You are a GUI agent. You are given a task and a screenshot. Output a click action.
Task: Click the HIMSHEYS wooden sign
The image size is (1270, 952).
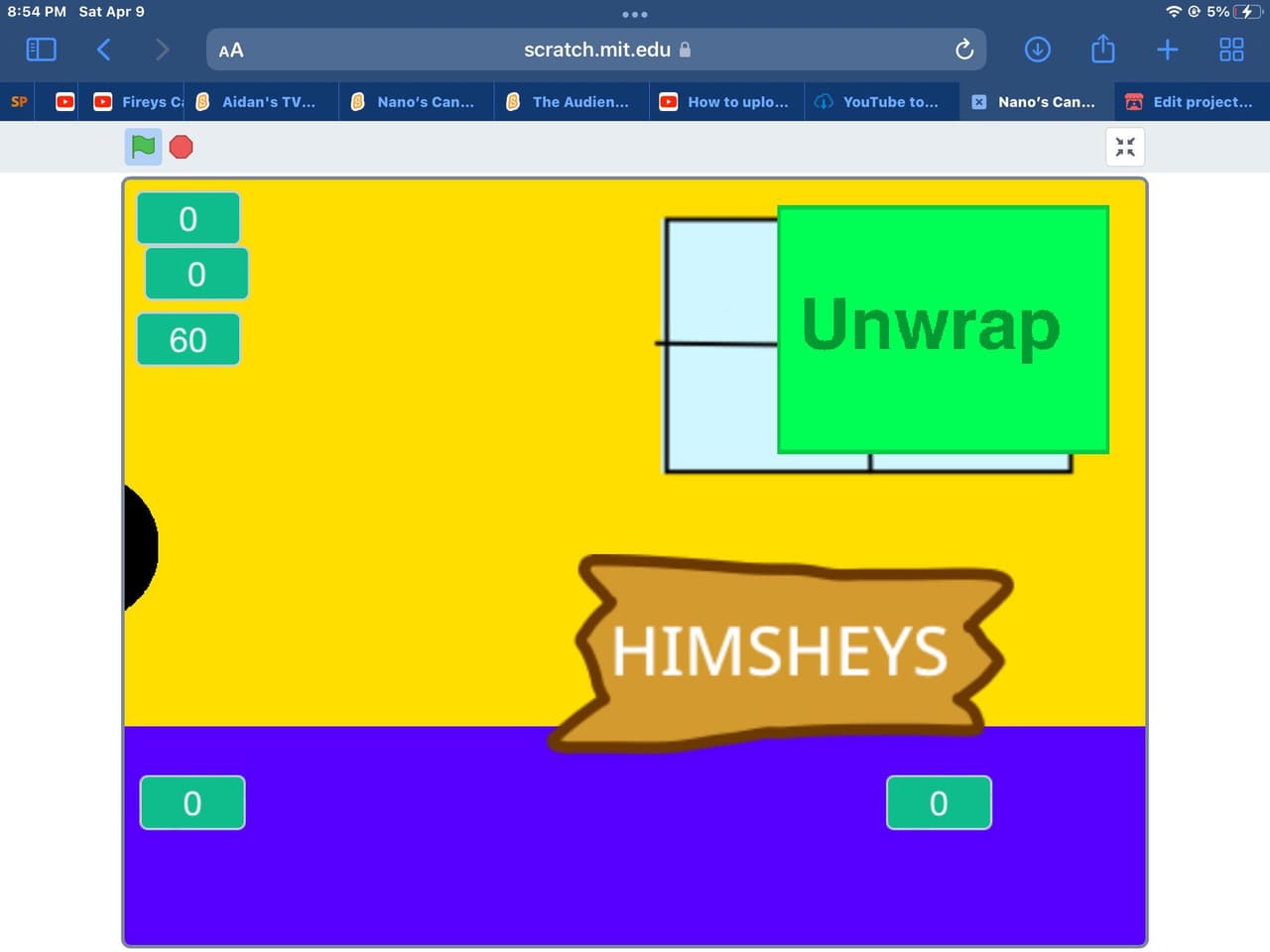tap(781, 652)
